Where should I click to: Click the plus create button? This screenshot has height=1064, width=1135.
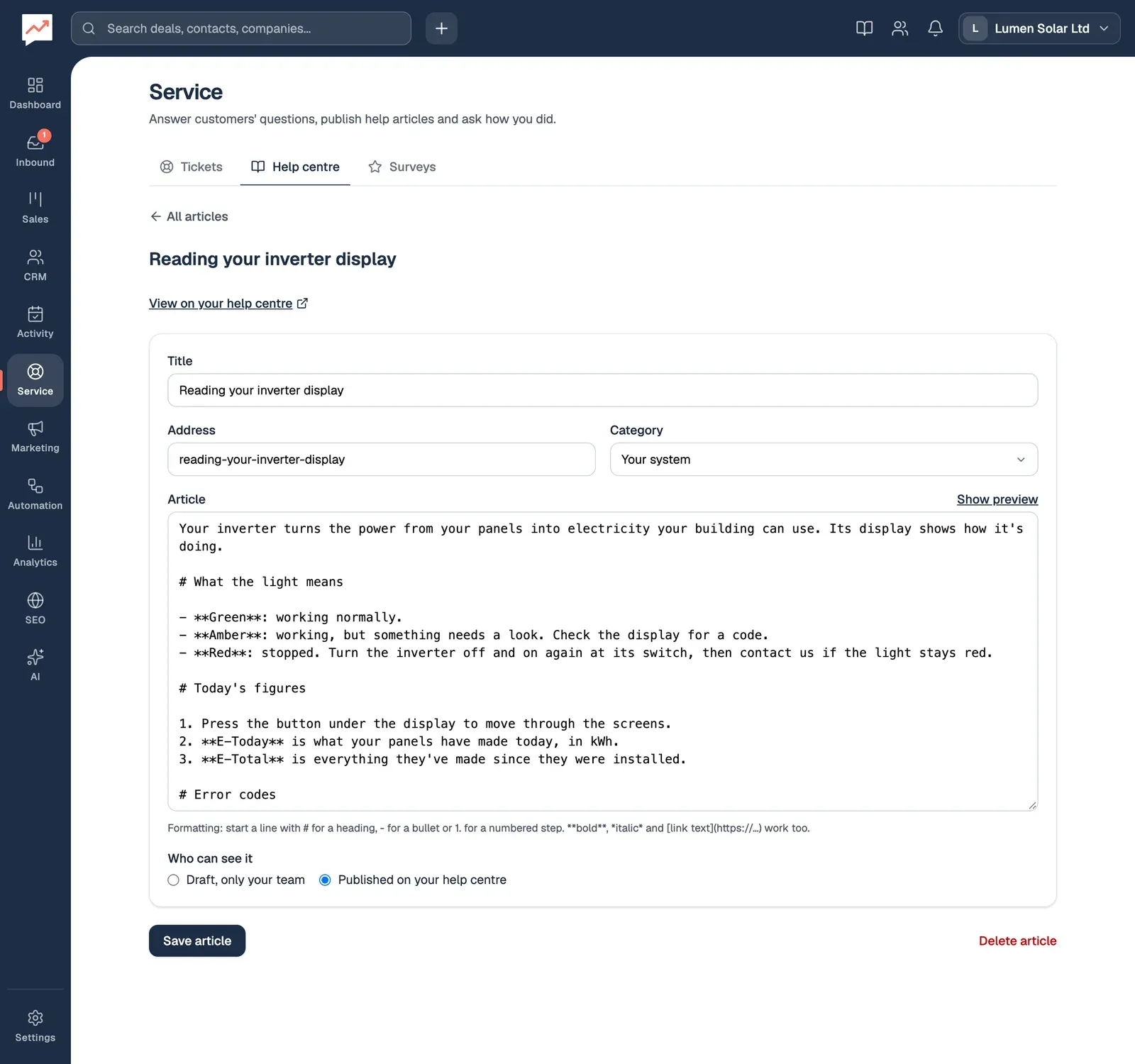coord(441,28)
